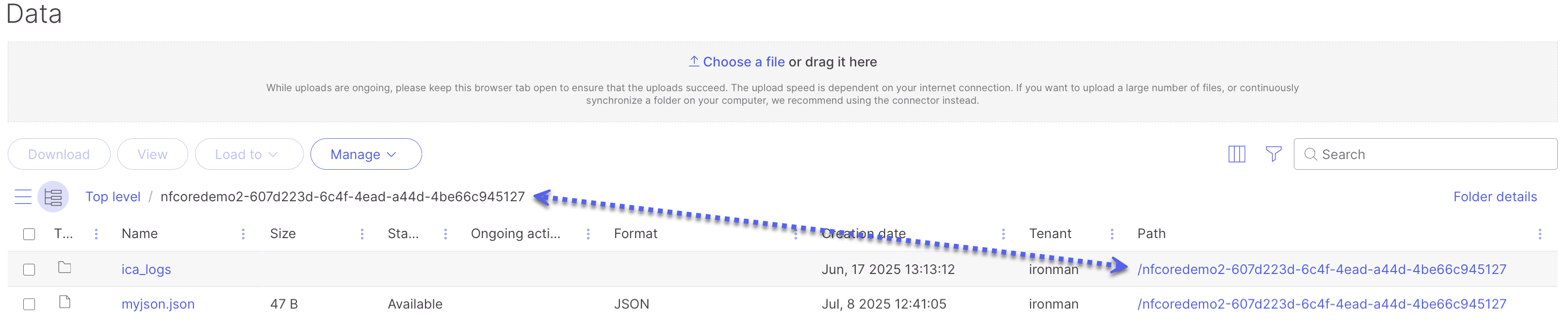Select the hierarchical tree view icon
This screenshot has height=322, width=1568.
(x=53, y=196)
